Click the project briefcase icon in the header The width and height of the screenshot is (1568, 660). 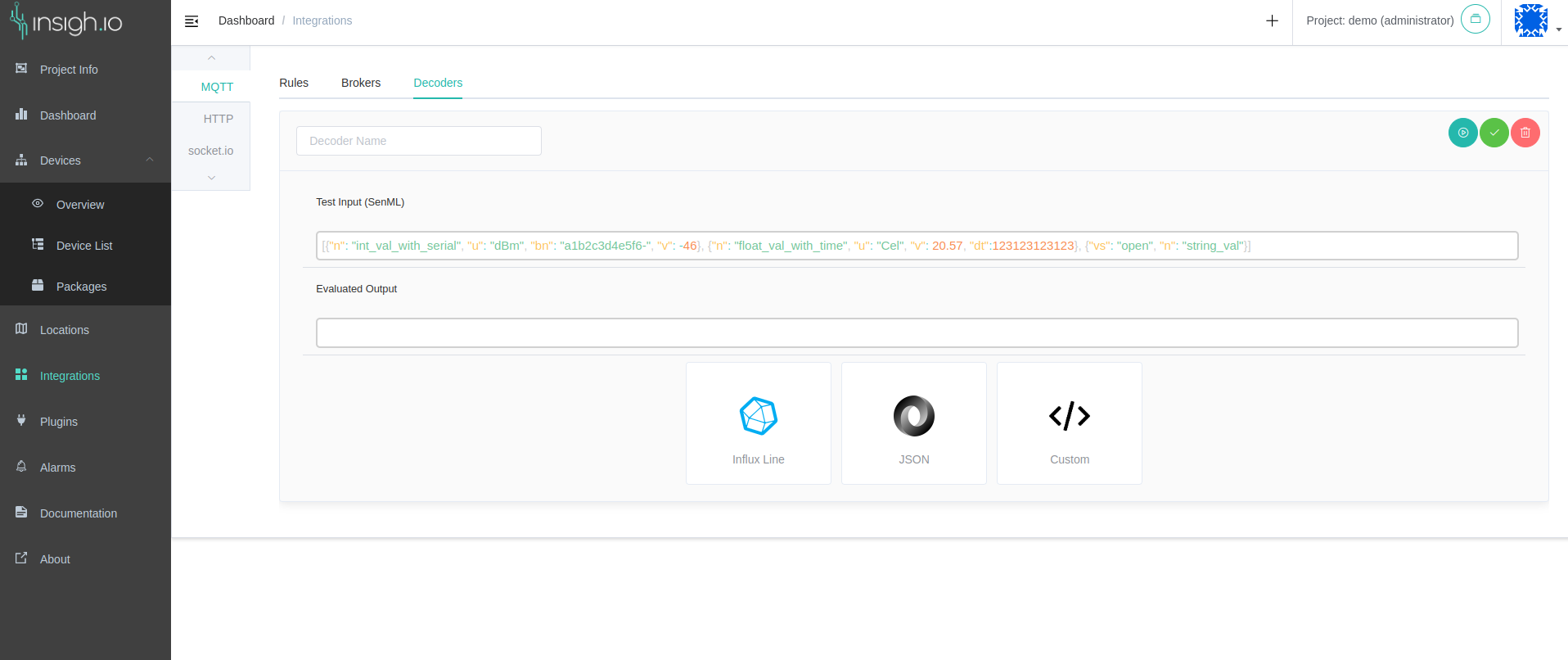[x=1475, y=19]
